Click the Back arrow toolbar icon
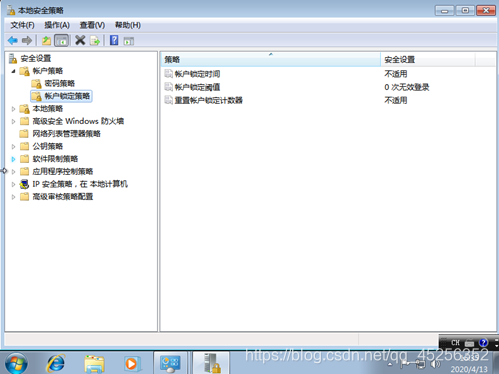 pyautogui.click(x=13, y=41)
